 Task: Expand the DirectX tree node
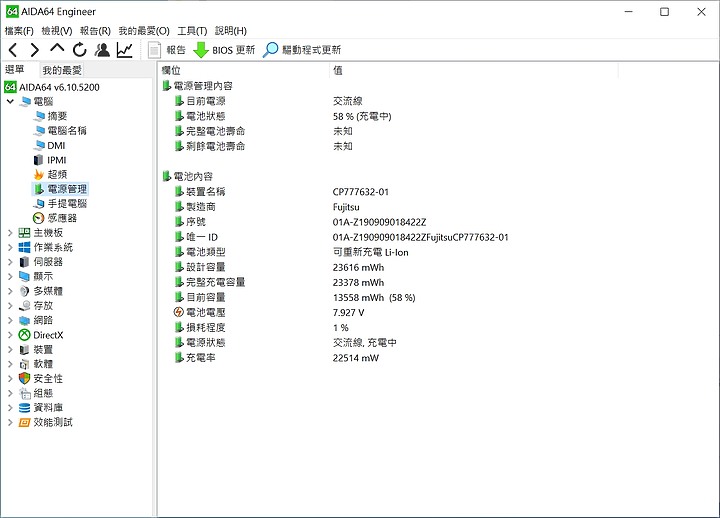pos(10,335)
